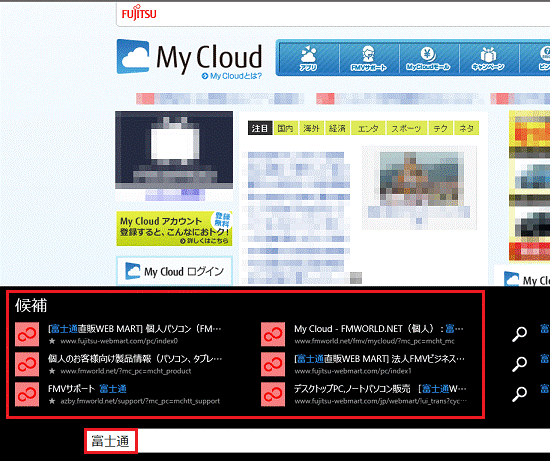
Task: Click the third search magnifier suggestion icon
Action: 519,394
